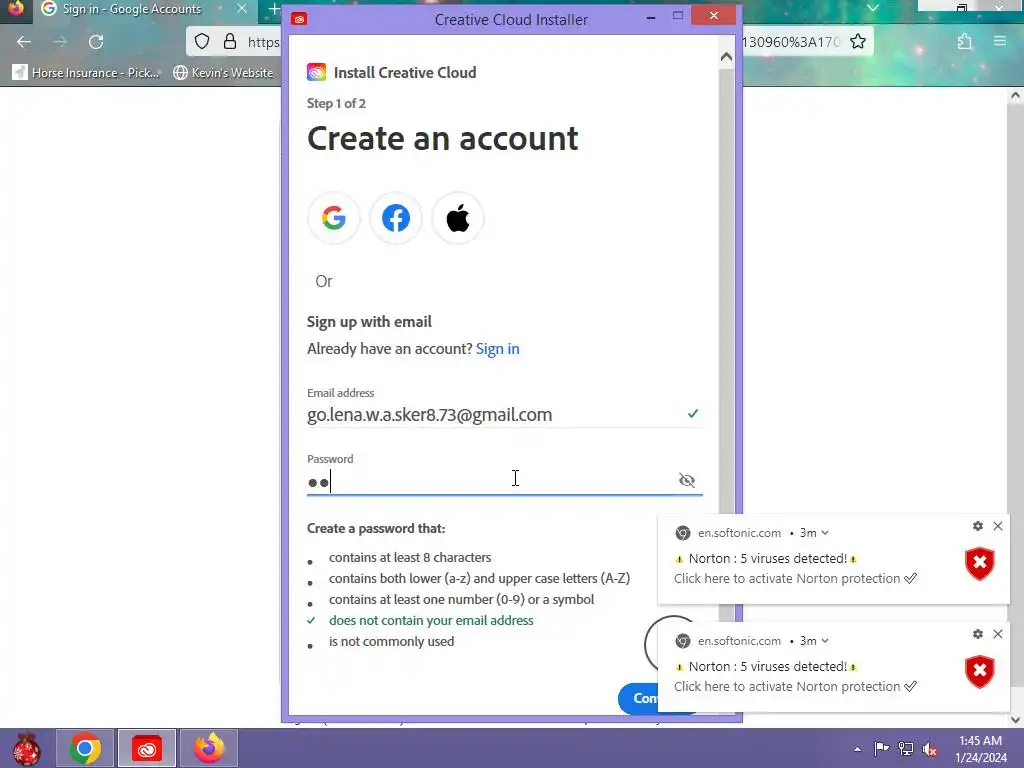This screenshot has width=1024, height=768.
Task: Click the Sign in link
Action: [x=498, y=349]
